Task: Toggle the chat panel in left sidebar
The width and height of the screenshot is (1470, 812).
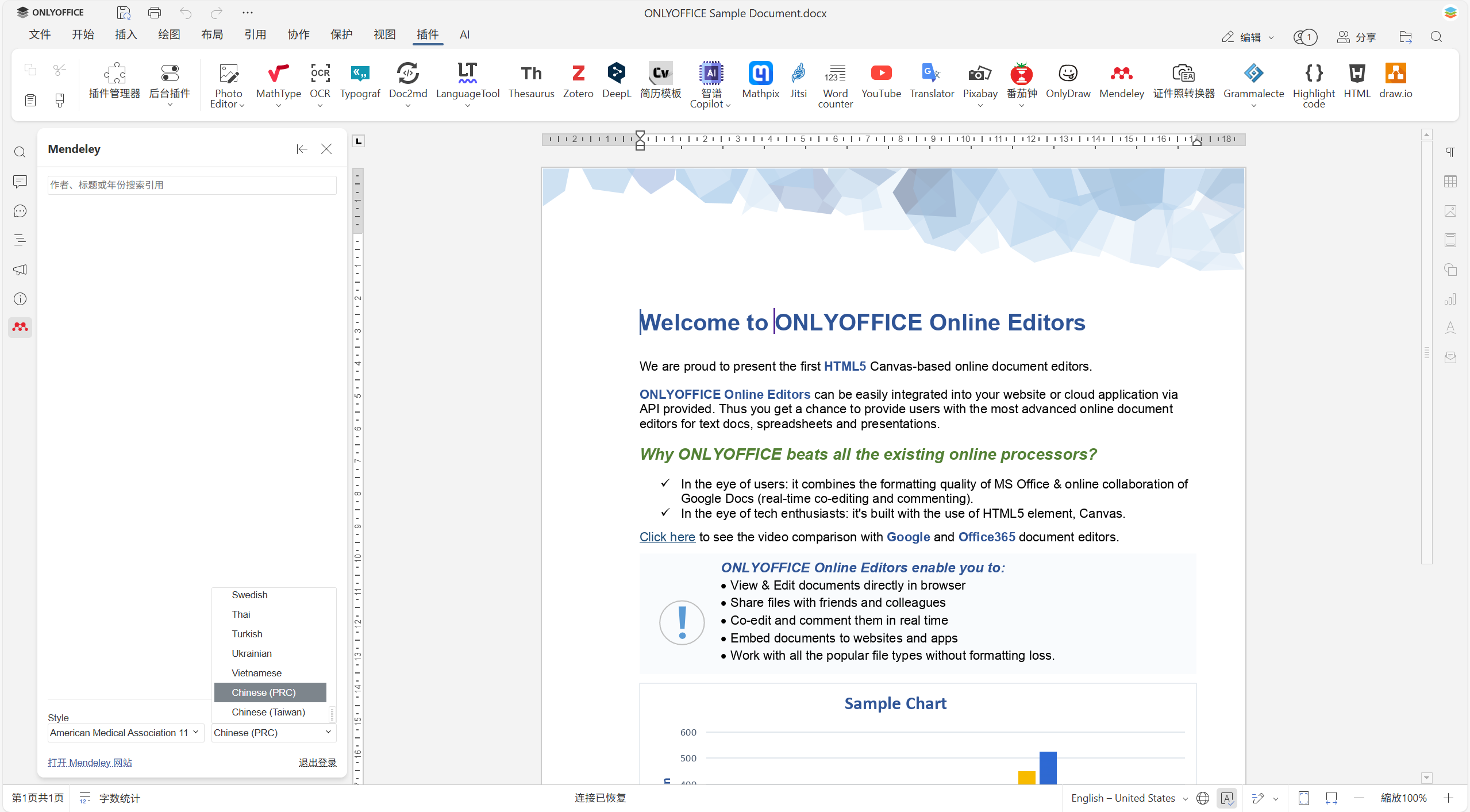Action: (20, 211)
